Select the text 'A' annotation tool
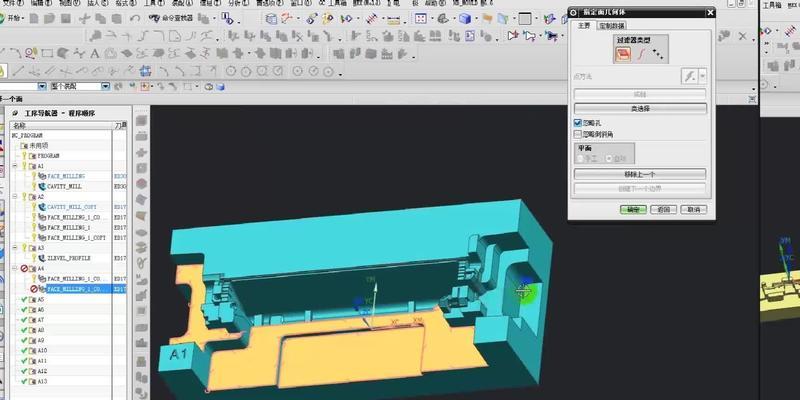The width and height of the screenshot is (800, 400). point(94,54)
